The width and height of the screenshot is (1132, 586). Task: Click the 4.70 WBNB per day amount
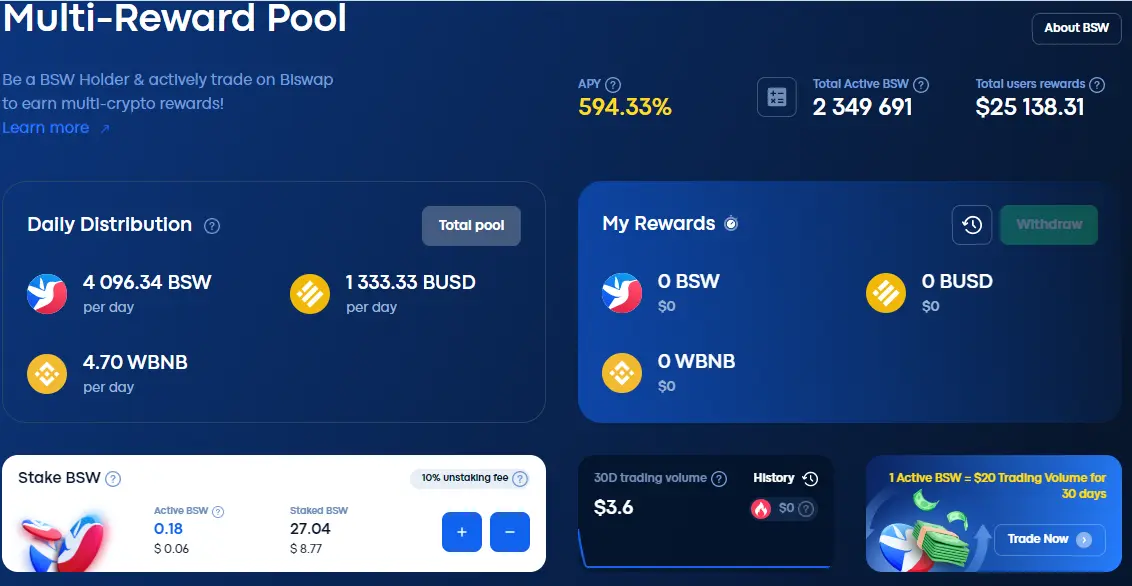(x=135, y=362)
